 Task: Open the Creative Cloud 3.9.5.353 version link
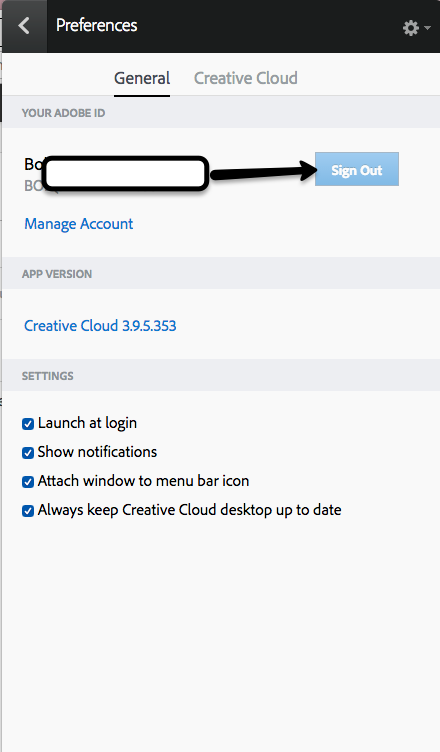tap(100, 326)
